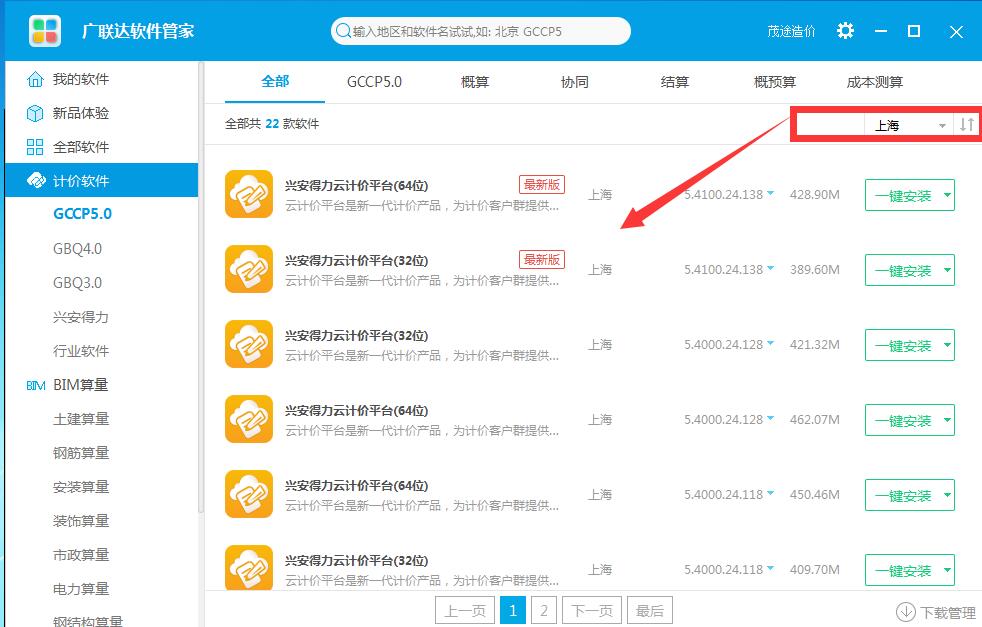
Task: Click 最后 pagination button
Action: 649,611
